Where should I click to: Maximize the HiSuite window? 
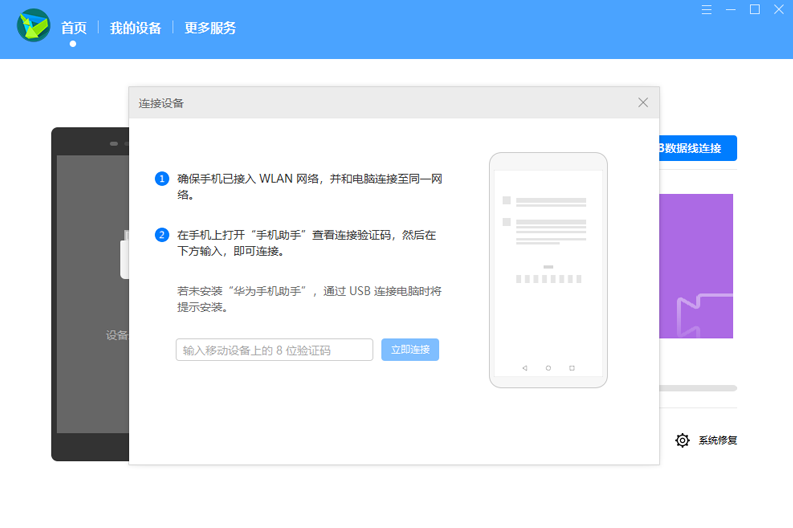click(x=755, y=10)
